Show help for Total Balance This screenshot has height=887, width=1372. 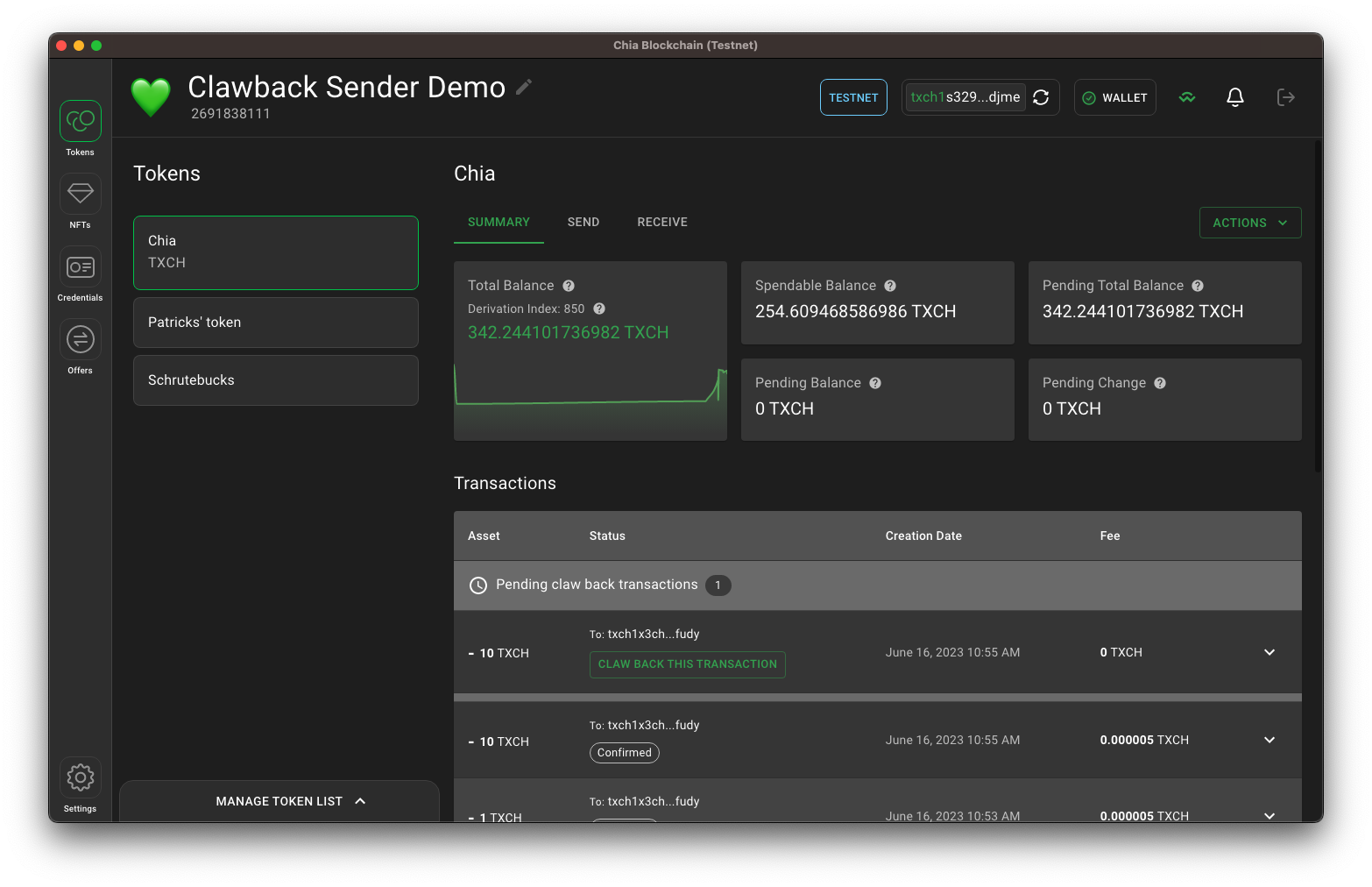coord(569,286)
